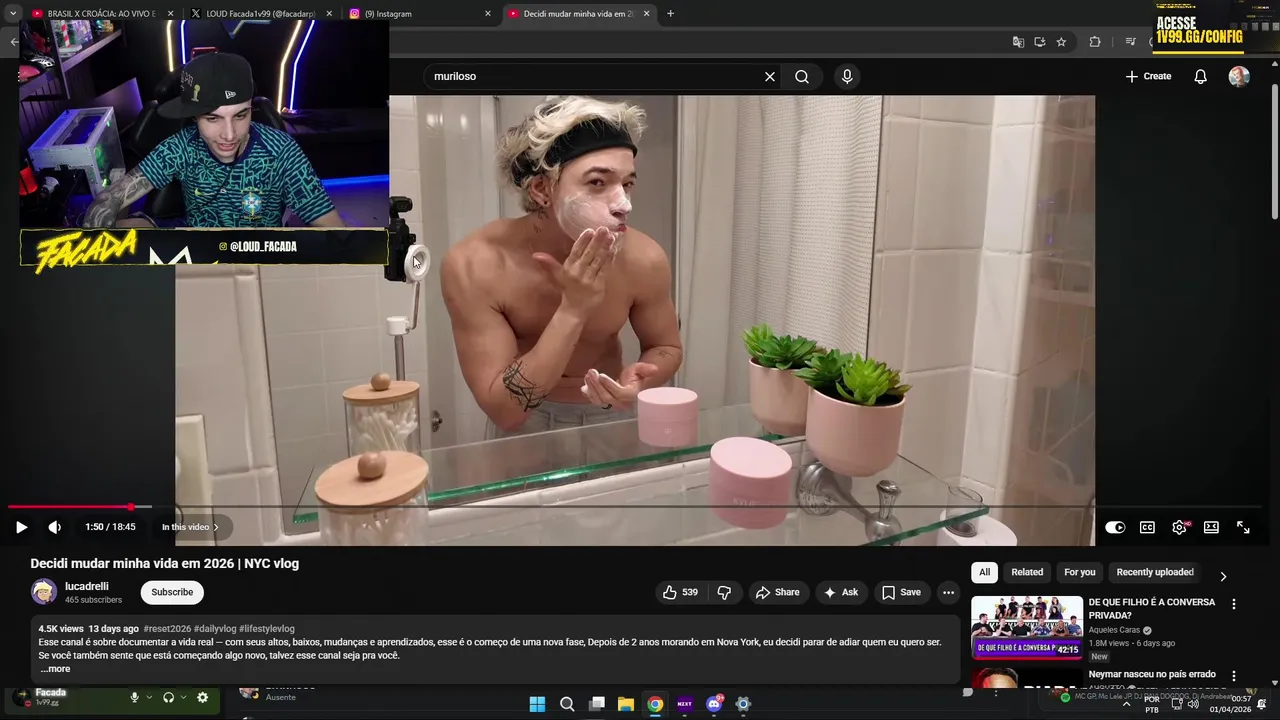Open Discord from the taskbar

click(x=714, y=704)
